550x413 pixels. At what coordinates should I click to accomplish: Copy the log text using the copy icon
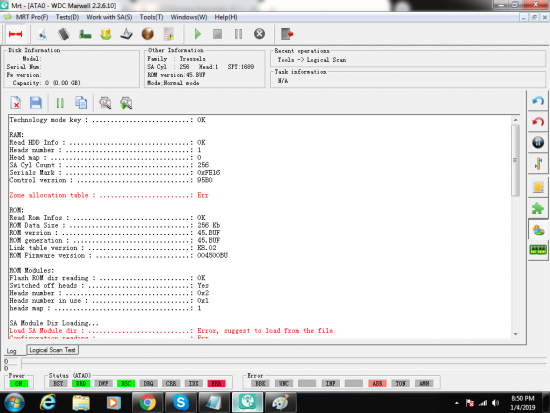click(x=81, y=103)
